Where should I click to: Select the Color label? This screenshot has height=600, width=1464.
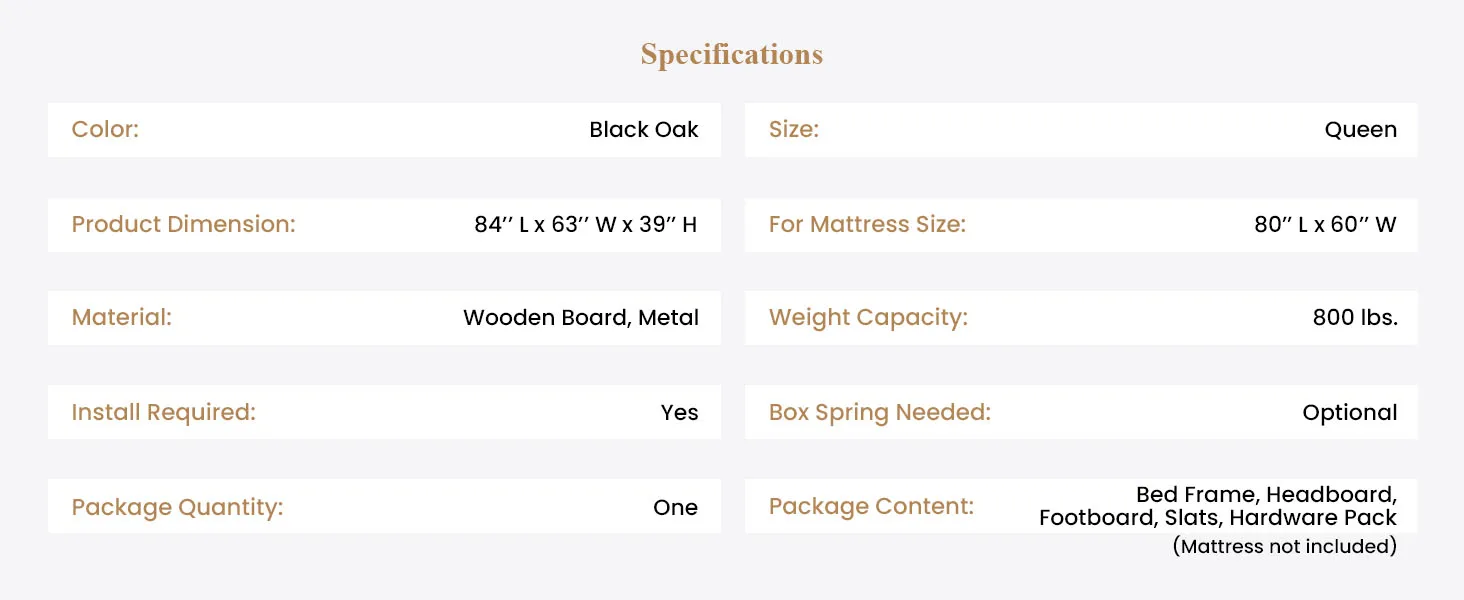coord(105,129)
